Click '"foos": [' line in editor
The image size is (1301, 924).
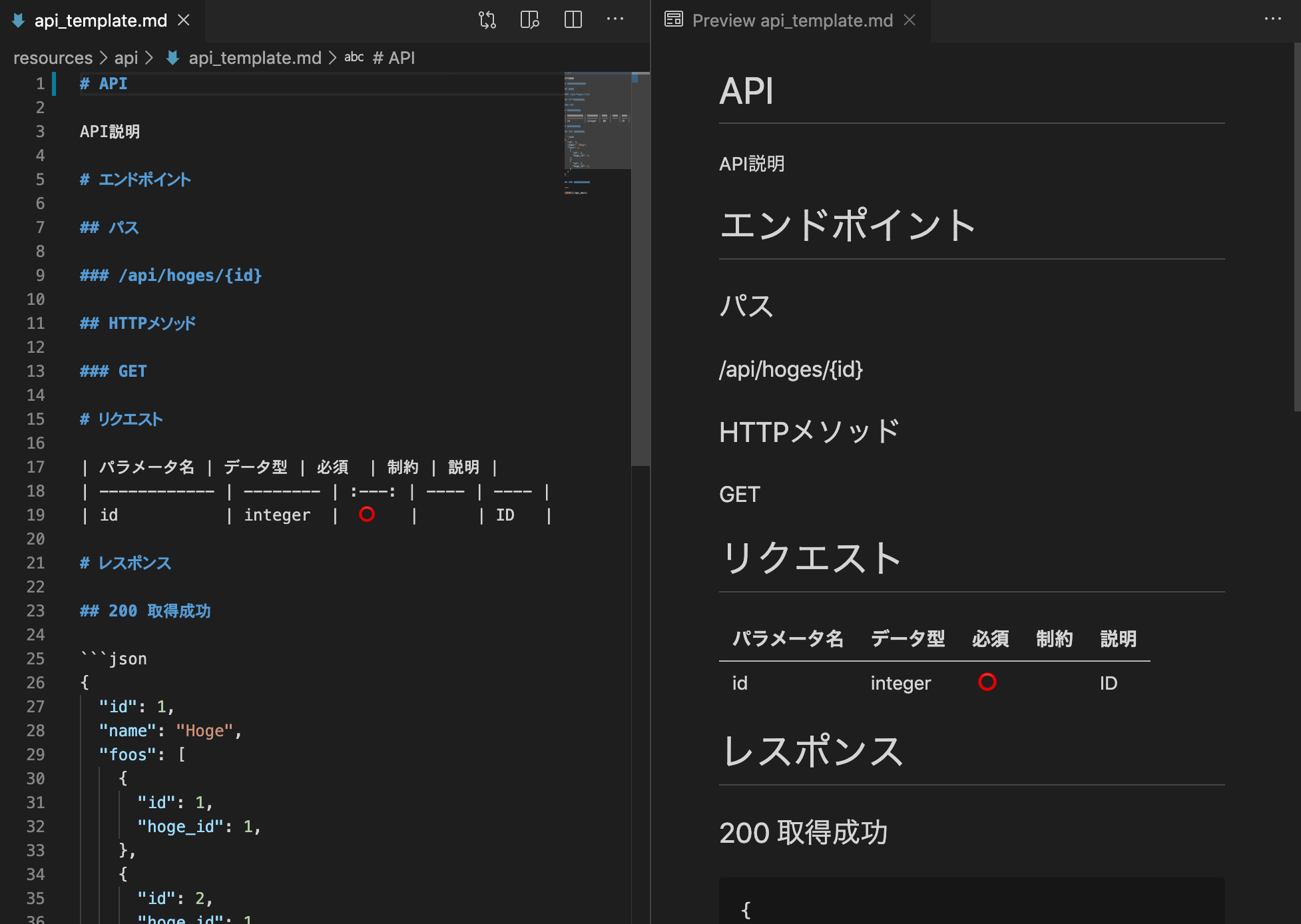142,754
